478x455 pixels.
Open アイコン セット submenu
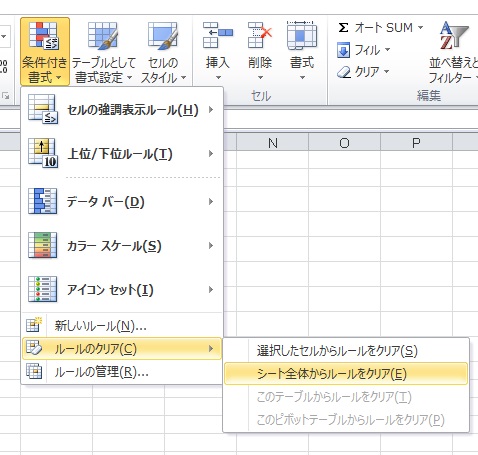pyautogui.click(x=122, y=289)
